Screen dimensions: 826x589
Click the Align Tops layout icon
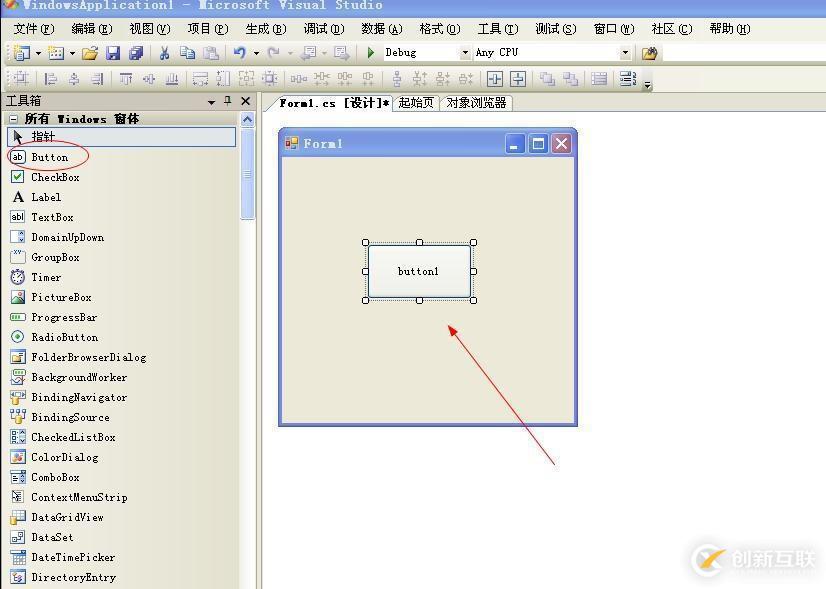125,79
